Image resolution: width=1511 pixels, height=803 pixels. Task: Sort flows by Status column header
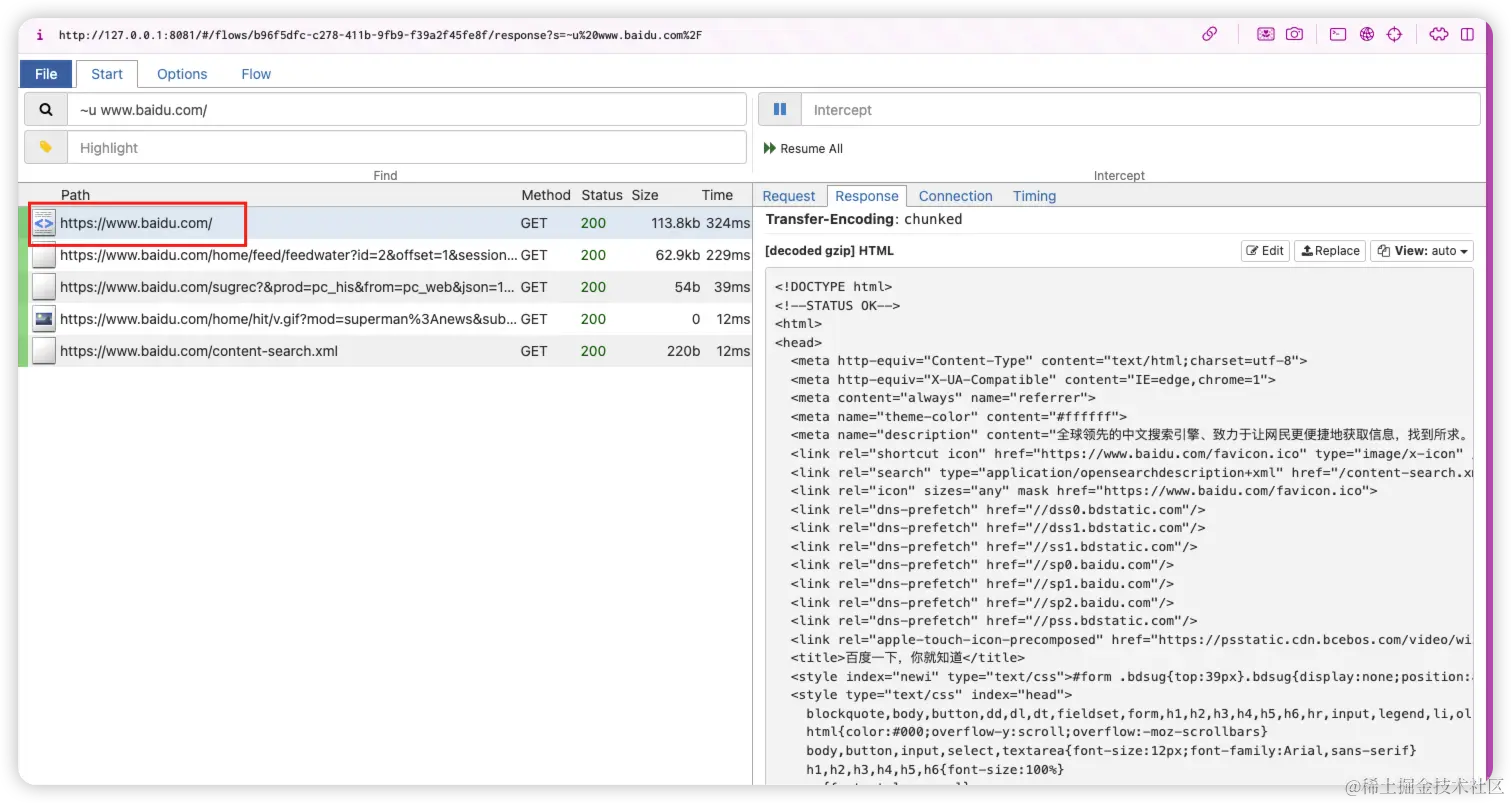tap(602, 195)
